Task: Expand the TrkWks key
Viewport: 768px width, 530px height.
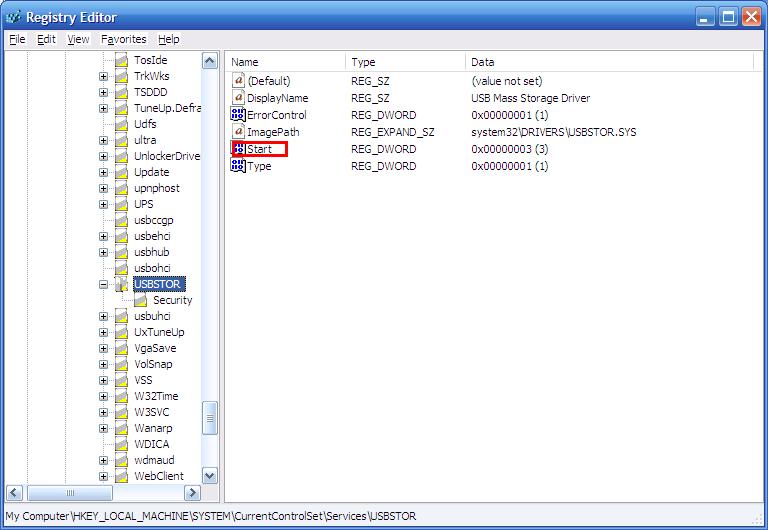Action: (103, 76)
